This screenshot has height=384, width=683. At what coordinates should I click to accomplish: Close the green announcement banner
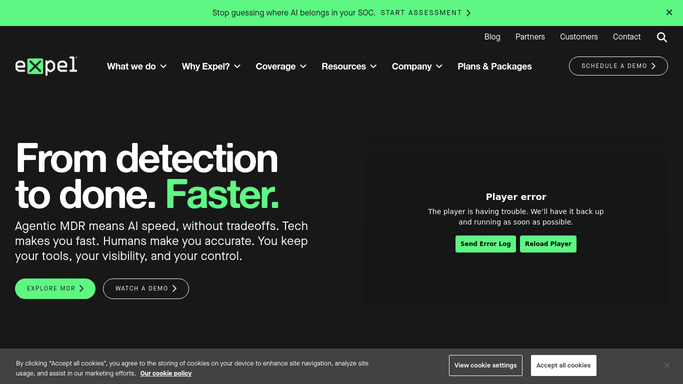coord(669,13)
